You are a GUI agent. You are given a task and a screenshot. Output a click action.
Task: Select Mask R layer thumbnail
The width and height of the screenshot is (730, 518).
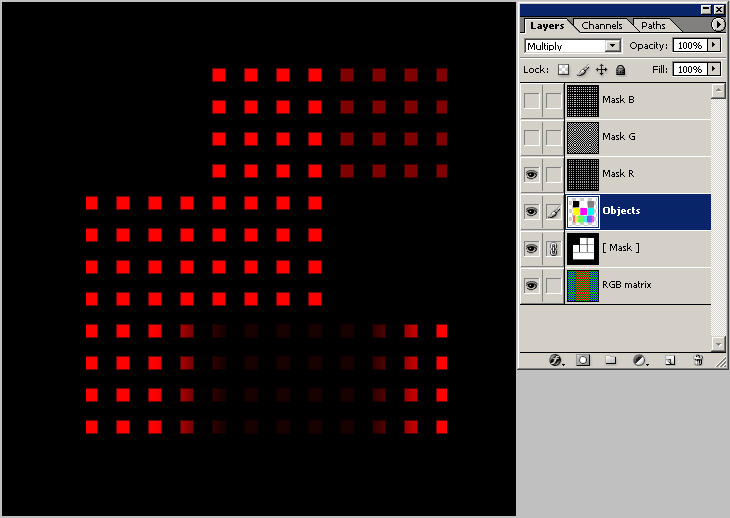[583, 175]
